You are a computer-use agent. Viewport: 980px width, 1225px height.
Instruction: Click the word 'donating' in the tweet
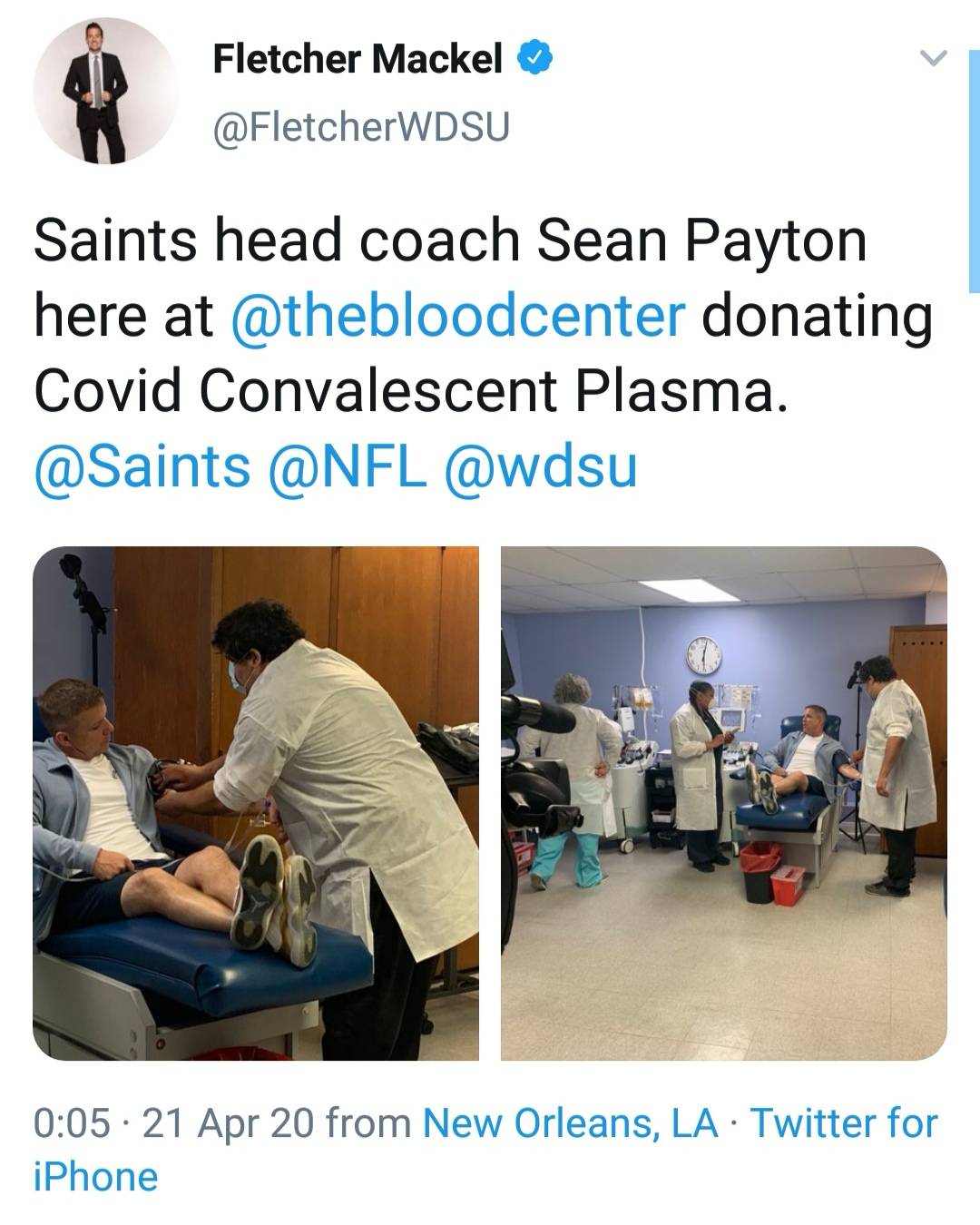click(817, 316)
